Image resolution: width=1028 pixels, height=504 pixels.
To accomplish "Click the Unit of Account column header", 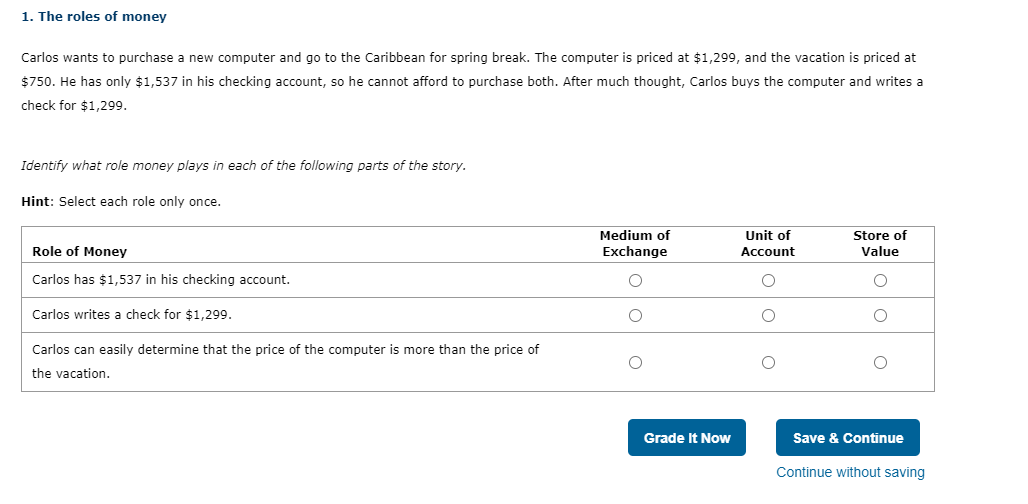I will (x=768, y=244).
